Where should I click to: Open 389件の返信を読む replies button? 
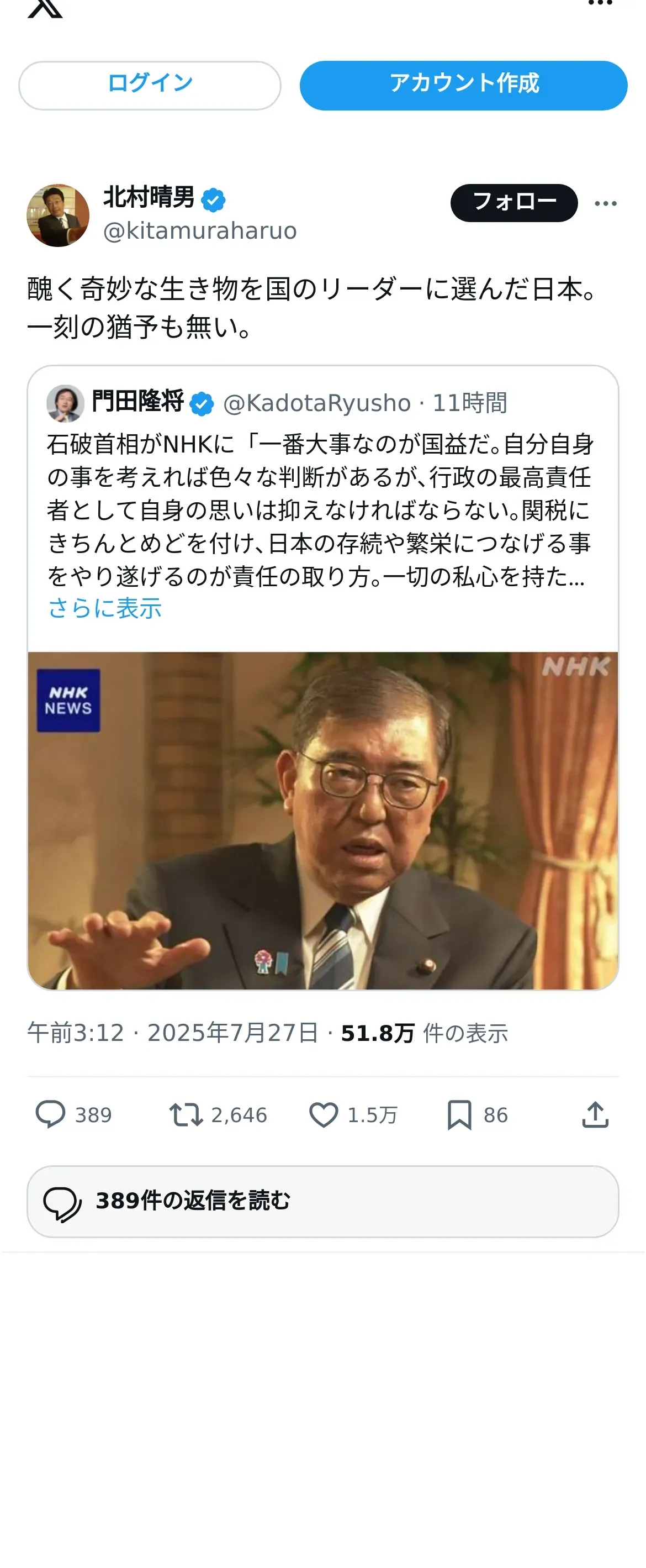[x=323, y=1202]
